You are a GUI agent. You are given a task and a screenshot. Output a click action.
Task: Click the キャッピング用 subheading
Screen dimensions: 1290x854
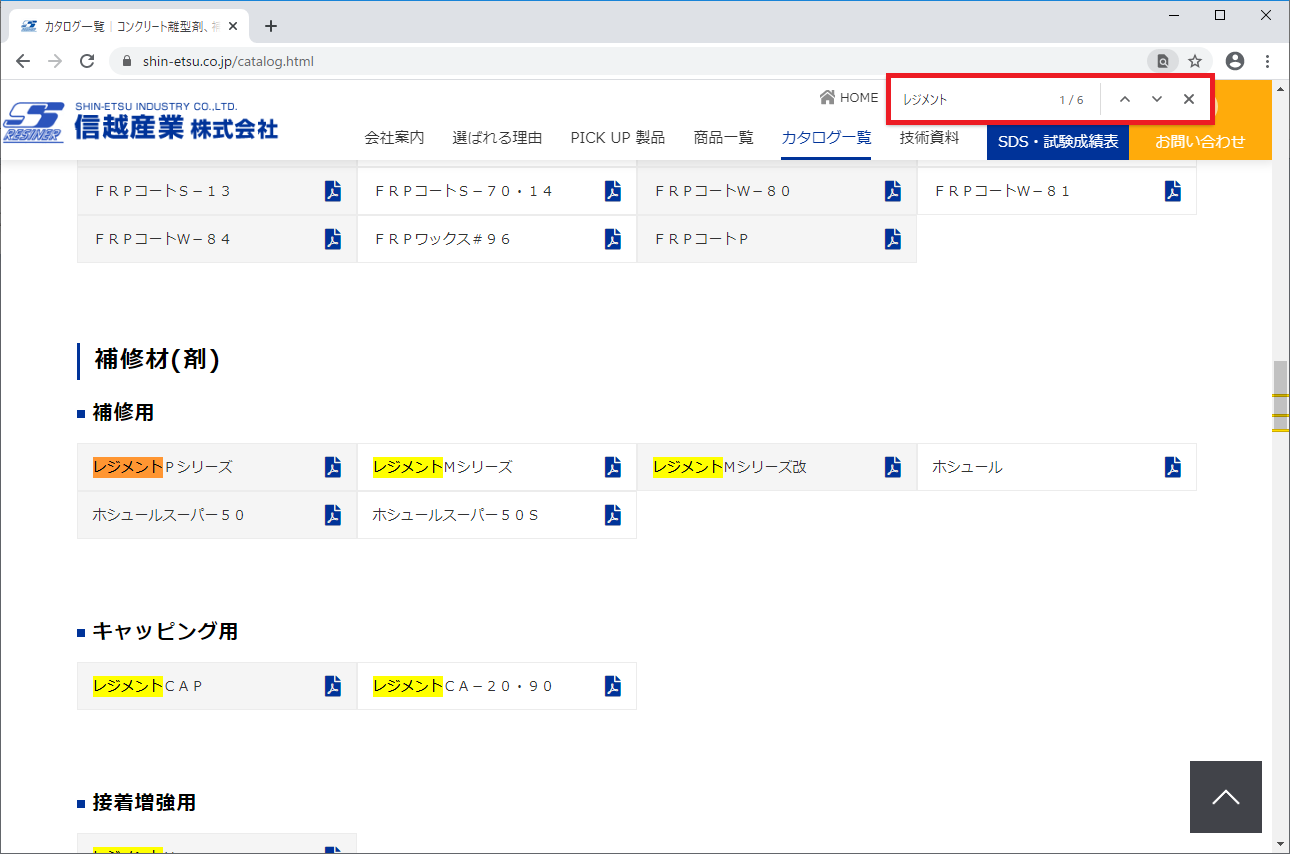click(165, 631)
